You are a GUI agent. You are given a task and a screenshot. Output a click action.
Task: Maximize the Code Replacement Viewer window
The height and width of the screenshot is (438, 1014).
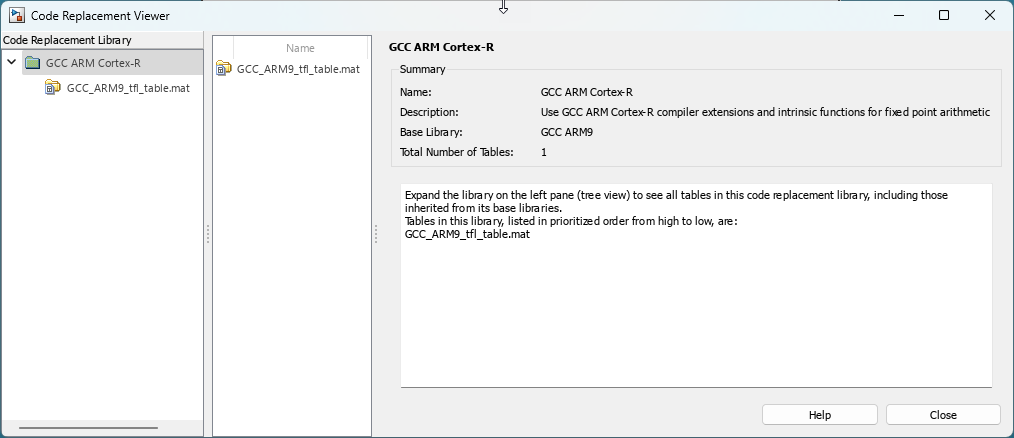(x=944, y=15)
